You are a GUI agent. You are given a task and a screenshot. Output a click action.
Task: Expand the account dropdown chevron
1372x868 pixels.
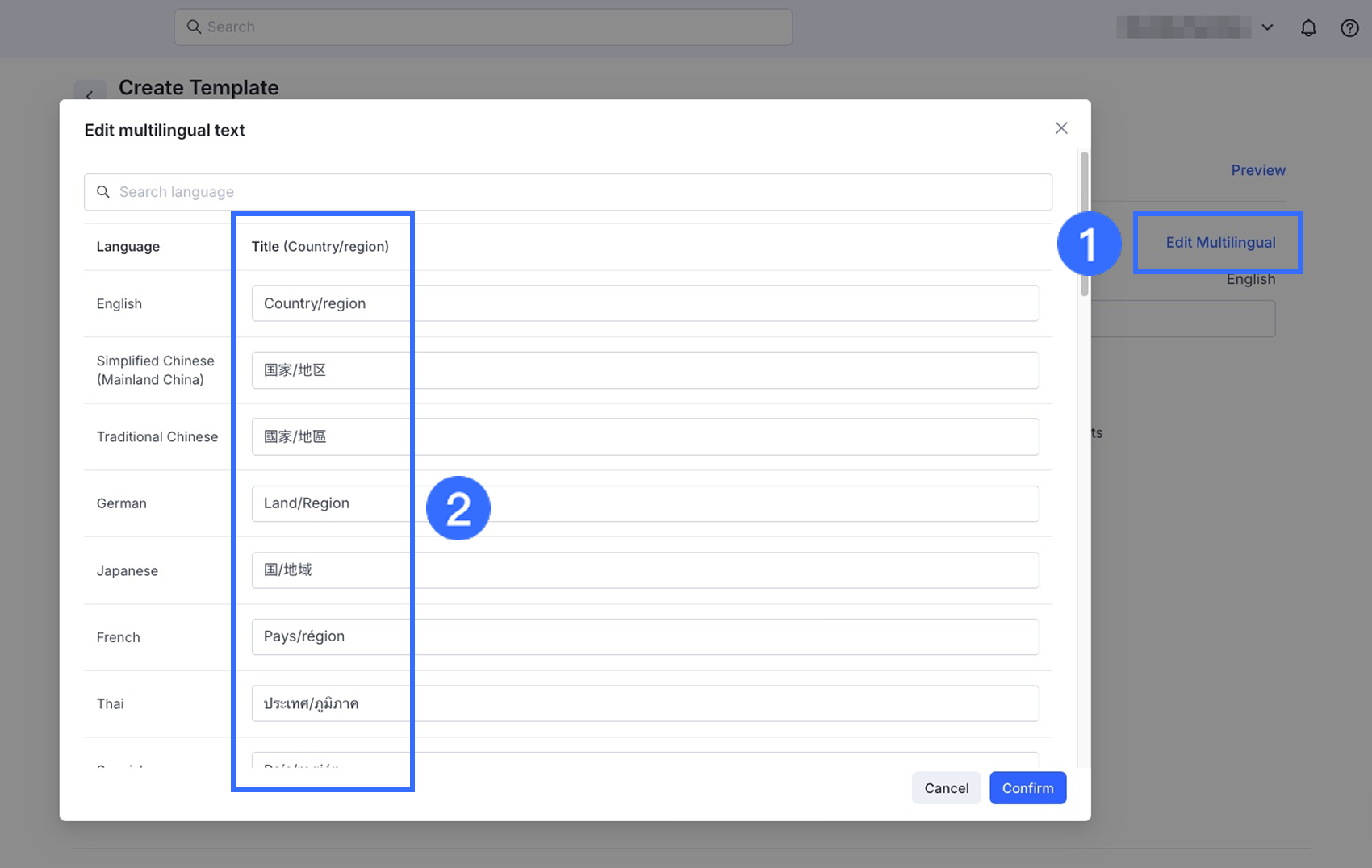coord(1267,27)
